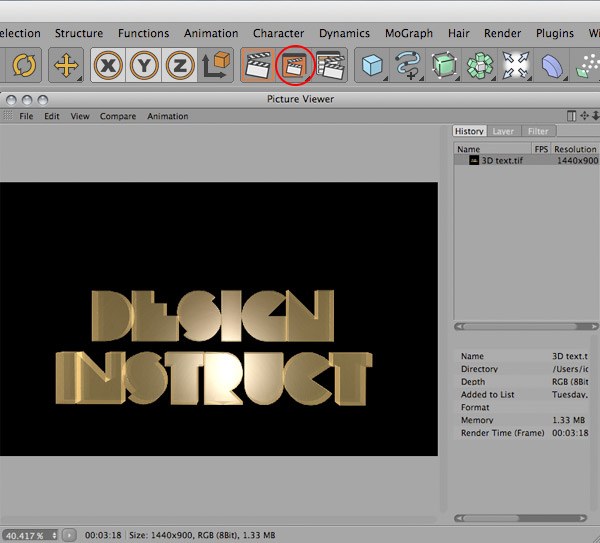The image size is (600, 543).
Task: Open the Character menu
Action: (279, 33)
